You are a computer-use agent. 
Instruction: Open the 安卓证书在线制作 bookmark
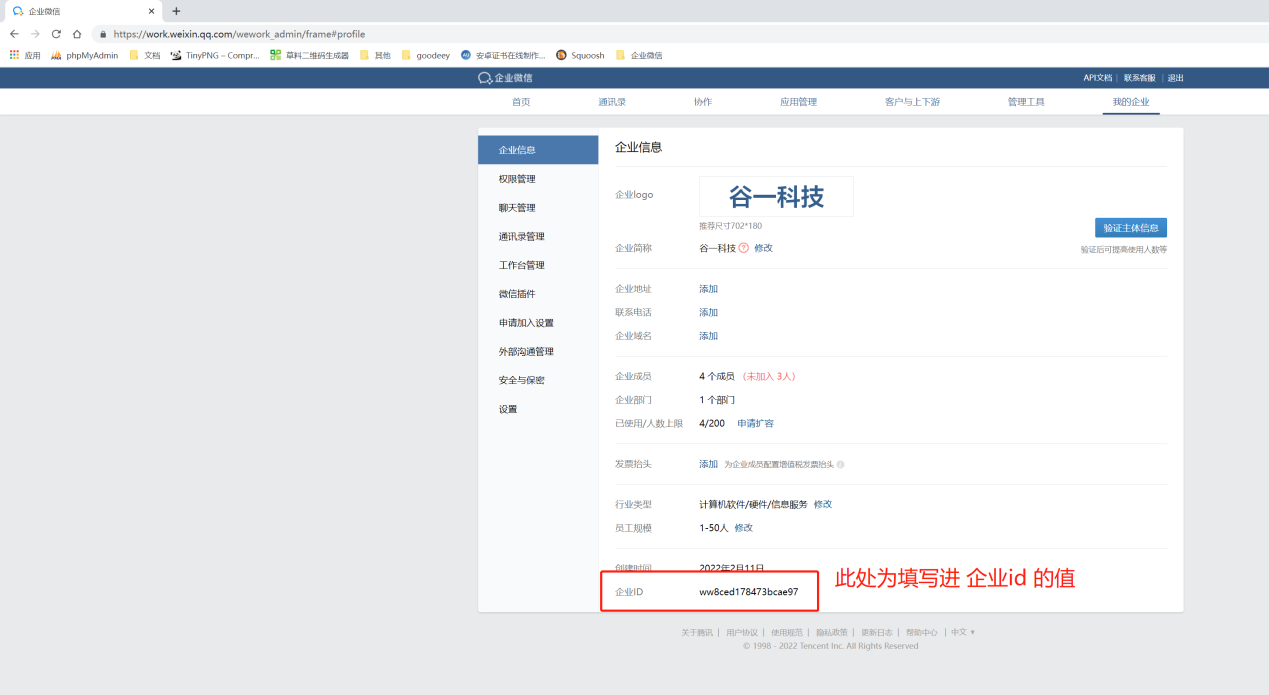click(504, 55)
